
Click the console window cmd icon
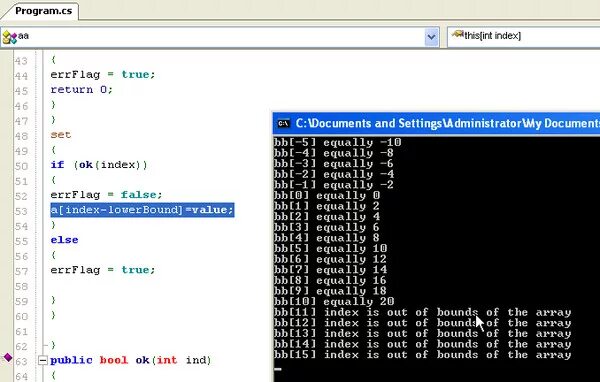(284, 123)
